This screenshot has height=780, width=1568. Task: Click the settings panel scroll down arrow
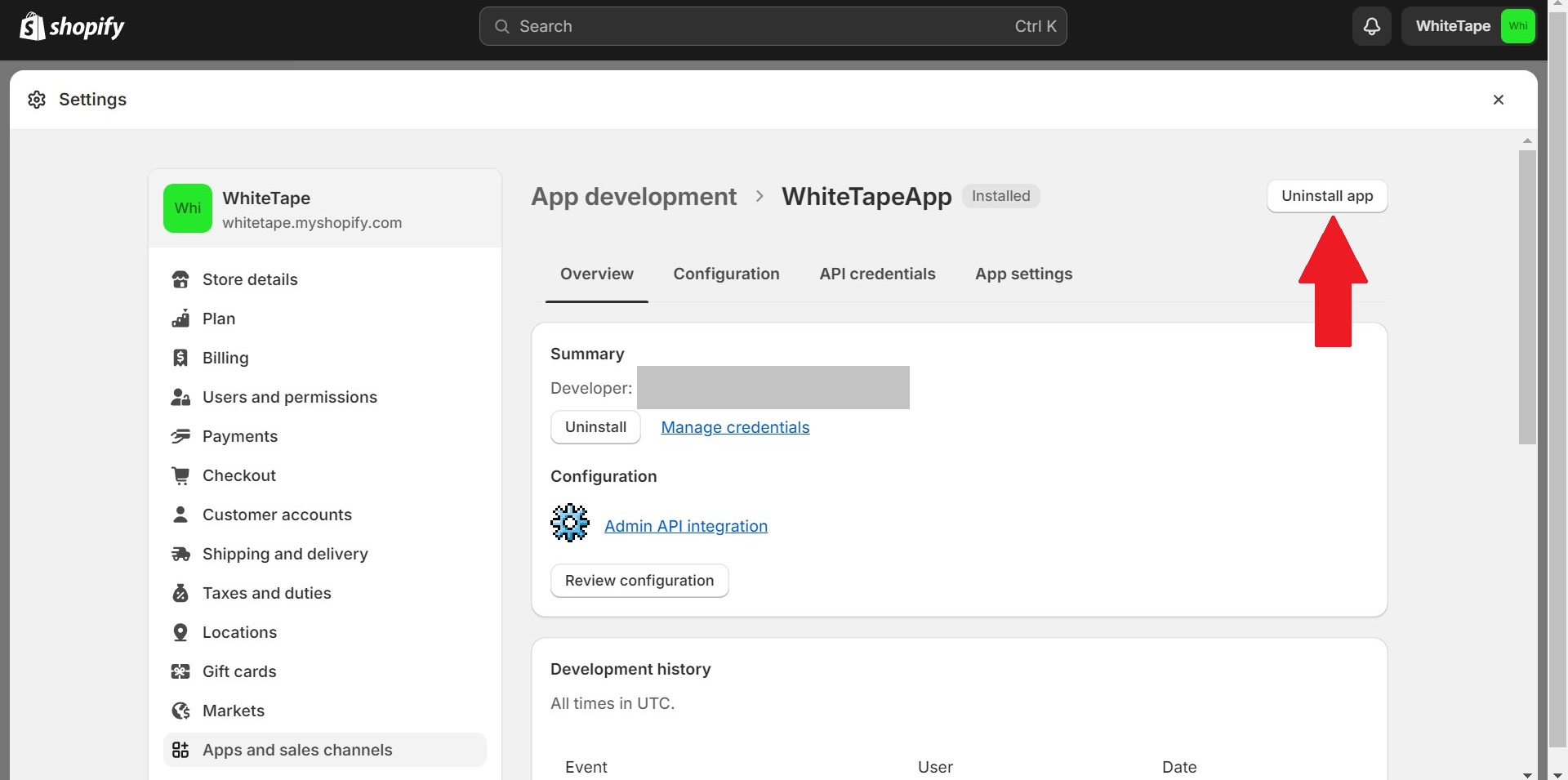[x=1527, y=774]
